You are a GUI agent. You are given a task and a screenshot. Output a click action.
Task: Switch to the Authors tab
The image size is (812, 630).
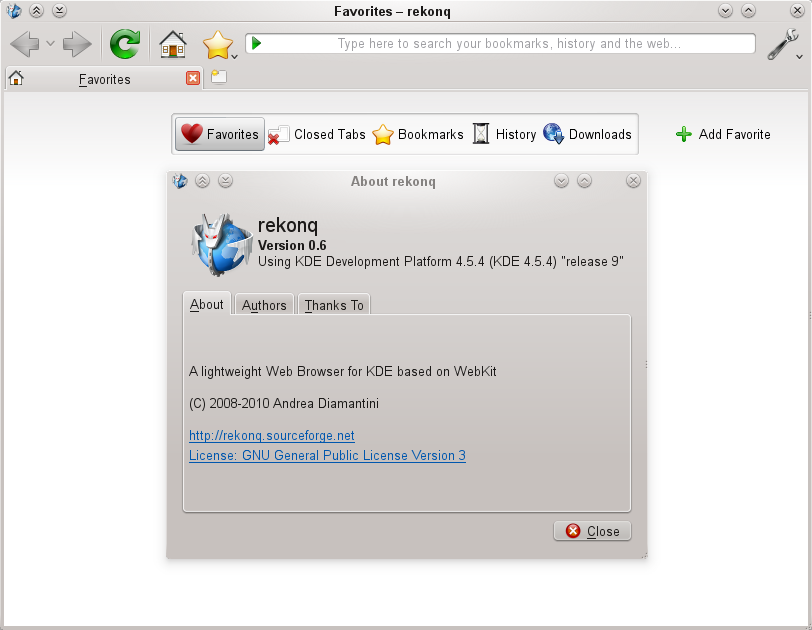264,305
